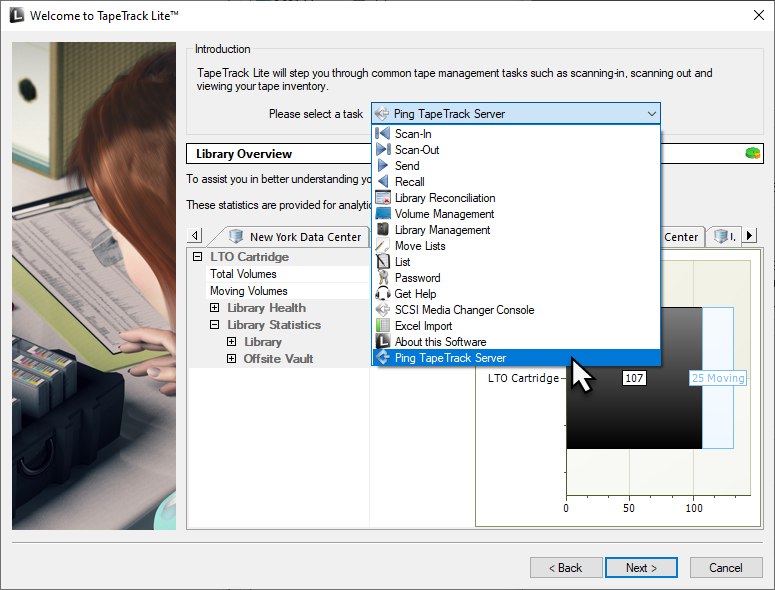Choose the List task entry
Image resolution: width=775 pixels, height=590 pixels.
[516, 261]
